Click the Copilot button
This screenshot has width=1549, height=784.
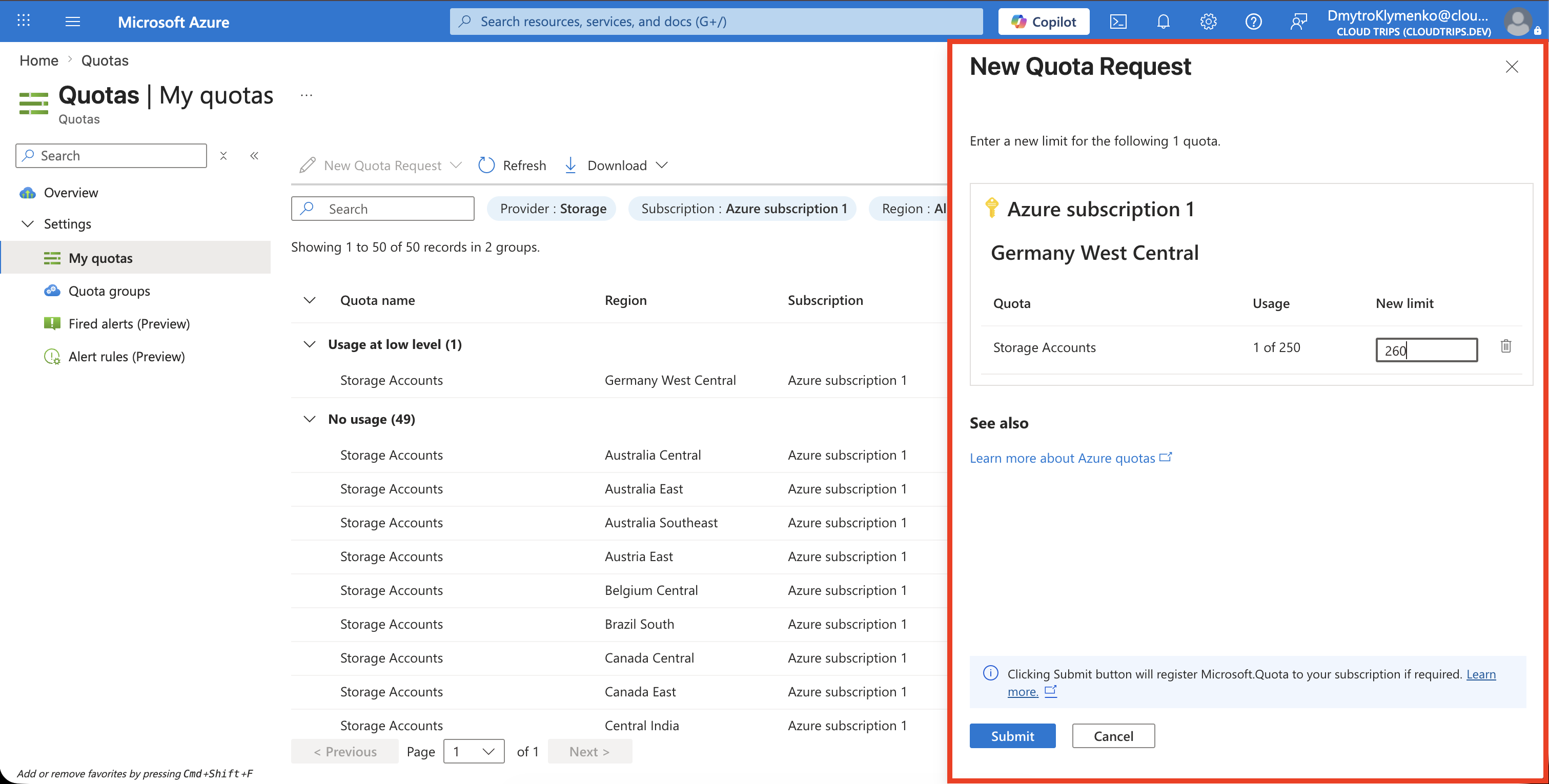[x=1043, y=22]
